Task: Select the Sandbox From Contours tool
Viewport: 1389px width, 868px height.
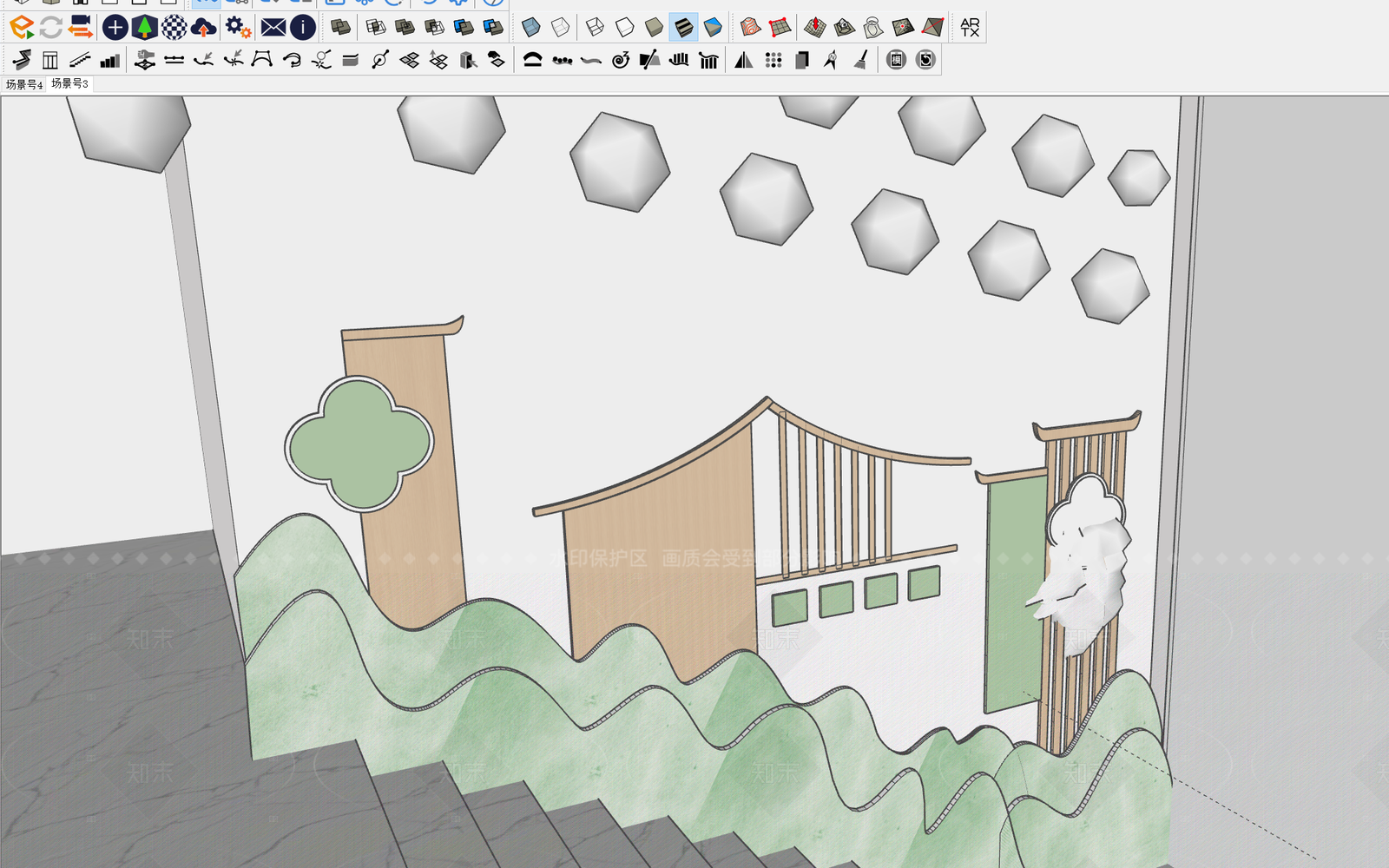Action: pyautogui.click(x=750, y=28)
